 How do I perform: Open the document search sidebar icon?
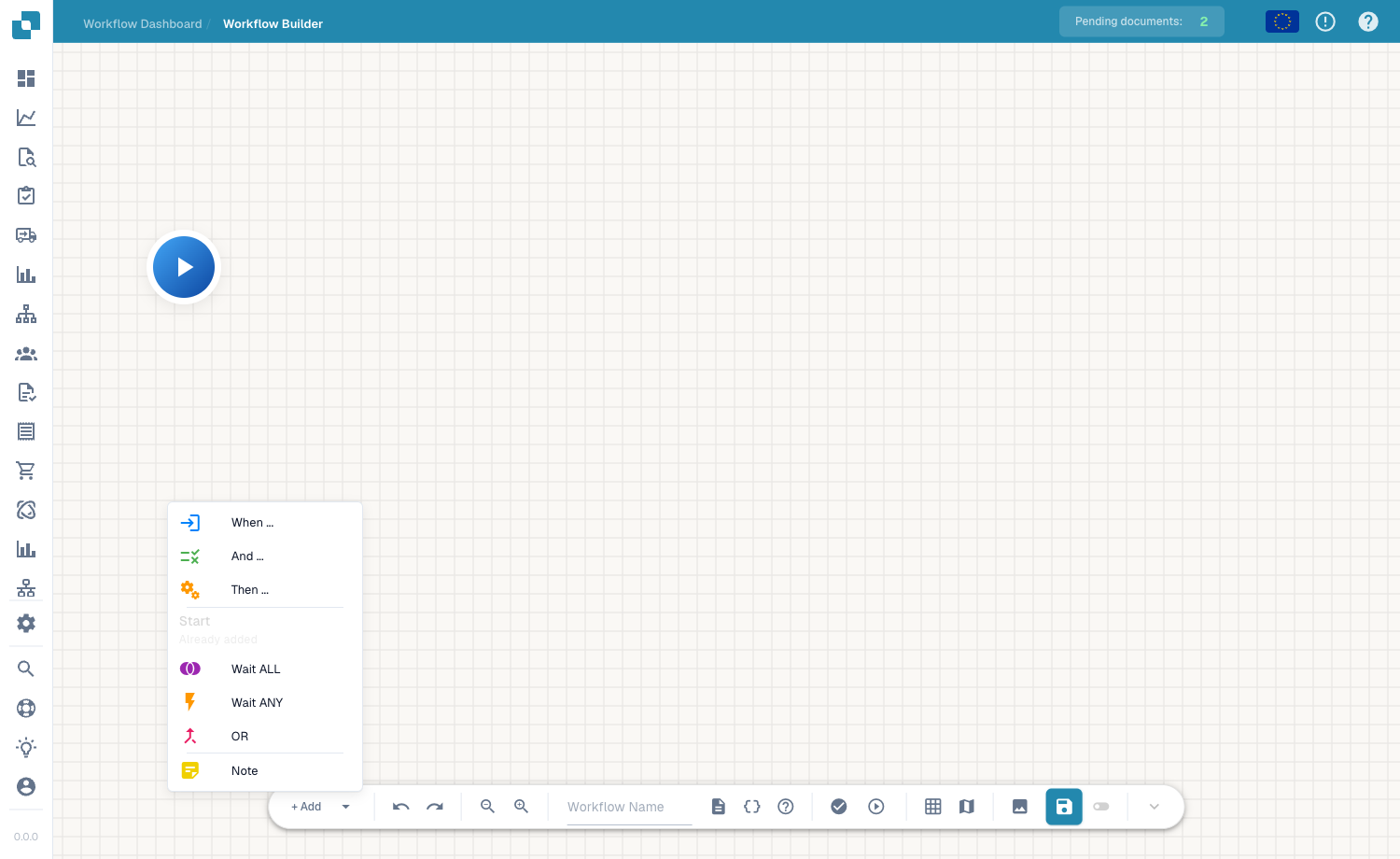[x=26, y=157]
